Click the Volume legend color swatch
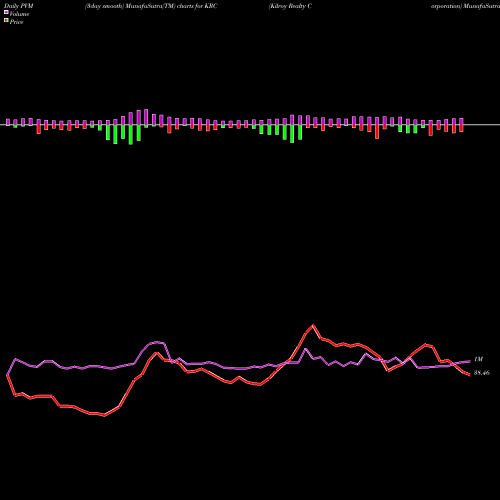The height and width of the screenshot is (500, 500). tap(6, 13)
